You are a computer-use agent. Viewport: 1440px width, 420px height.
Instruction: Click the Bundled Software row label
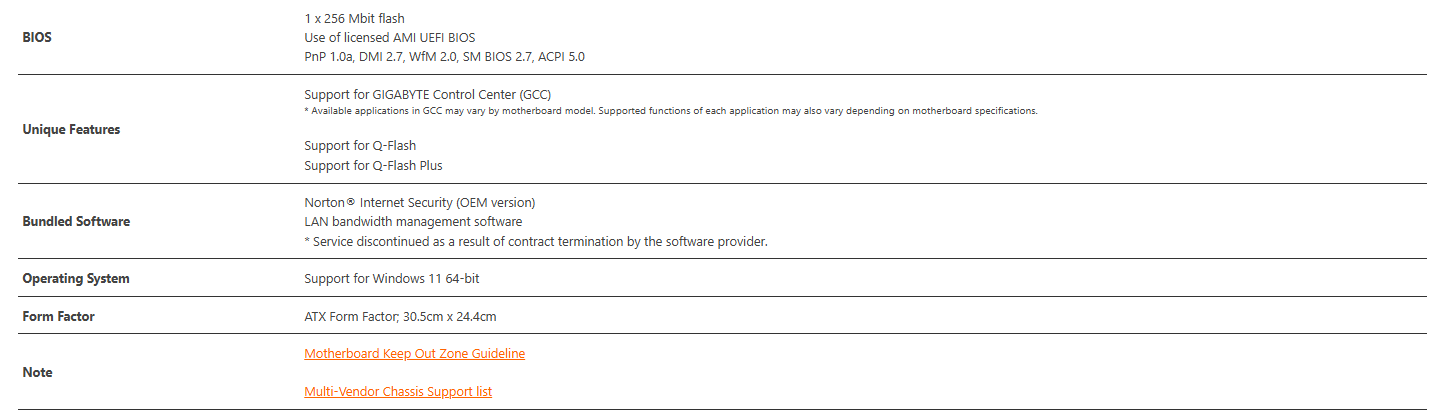point(76,222)
